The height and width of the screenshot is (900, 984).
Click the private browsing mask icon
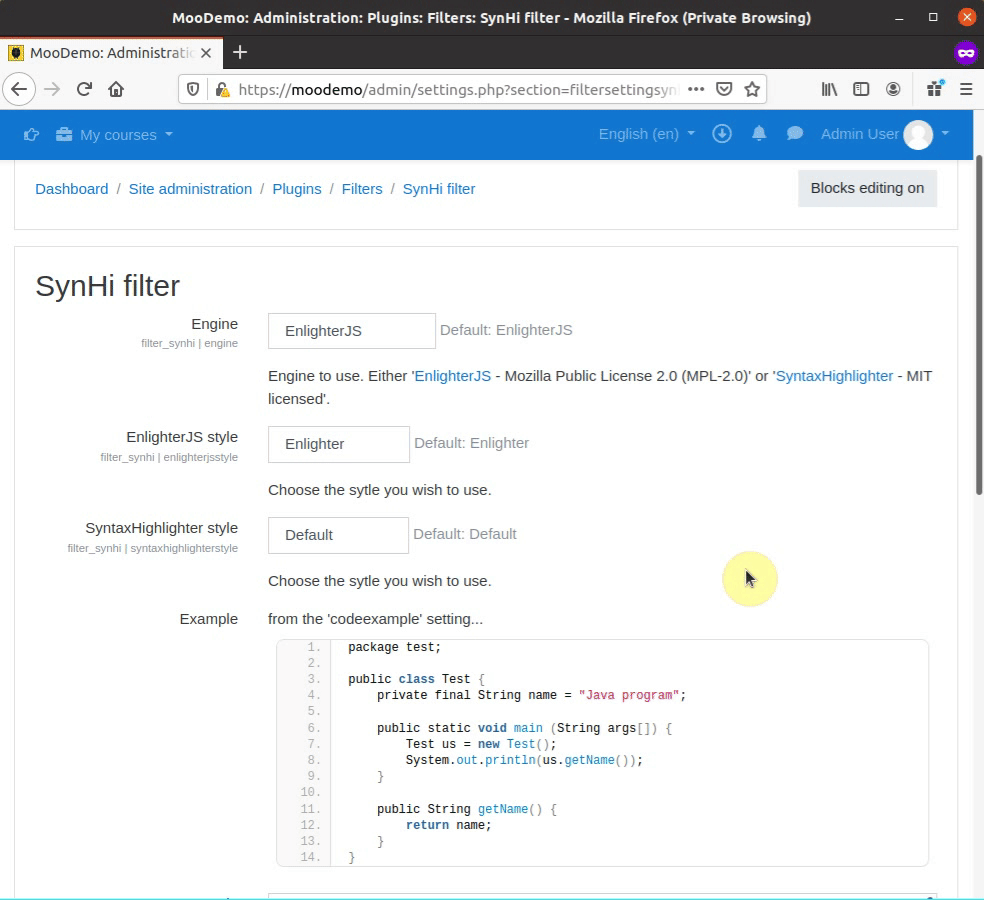(966, 53)
